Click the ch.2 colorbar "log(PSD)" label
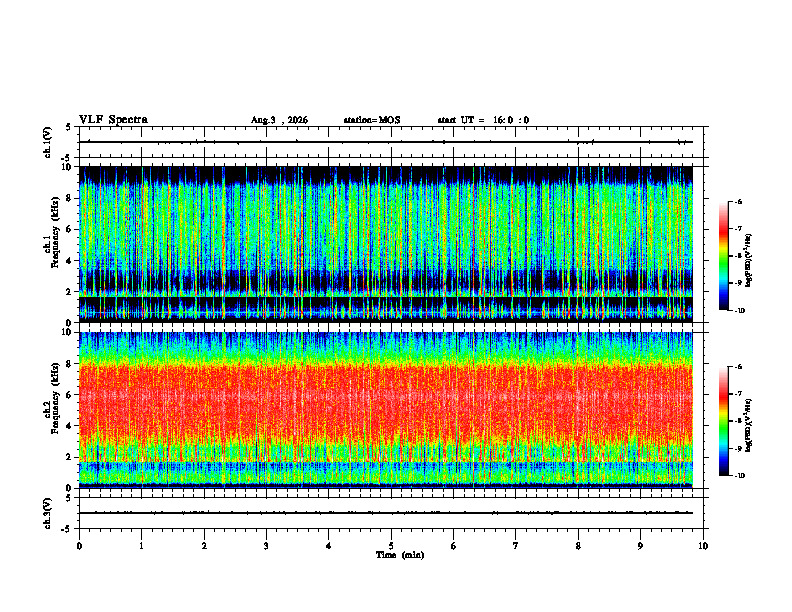 749,425
